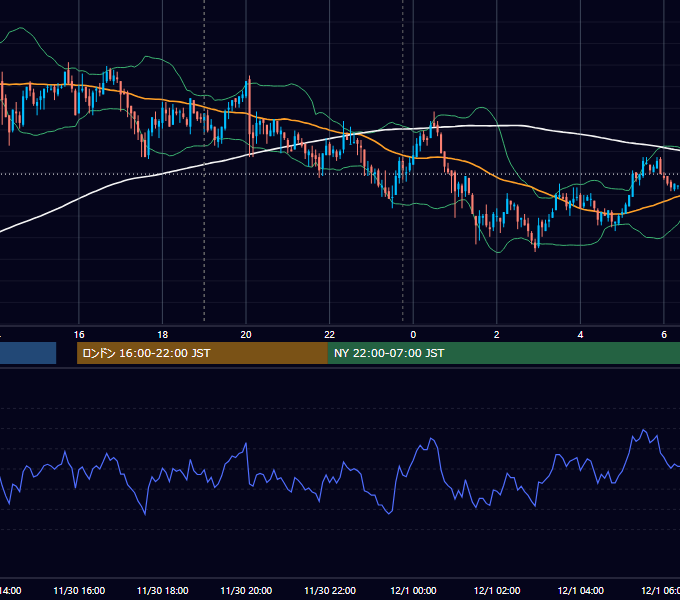Click the 2 hour label on upper axis
680x600 pixels.
click(x=497, y=335)
